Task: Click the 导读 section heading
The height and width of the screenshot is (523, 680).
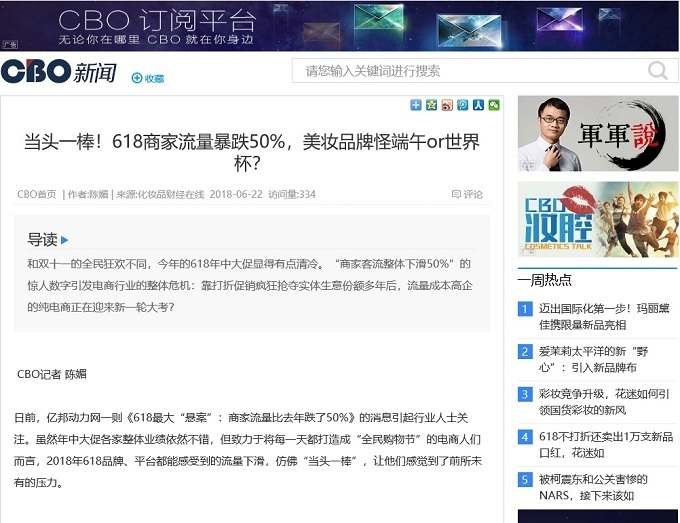Action: pos(42,239)
